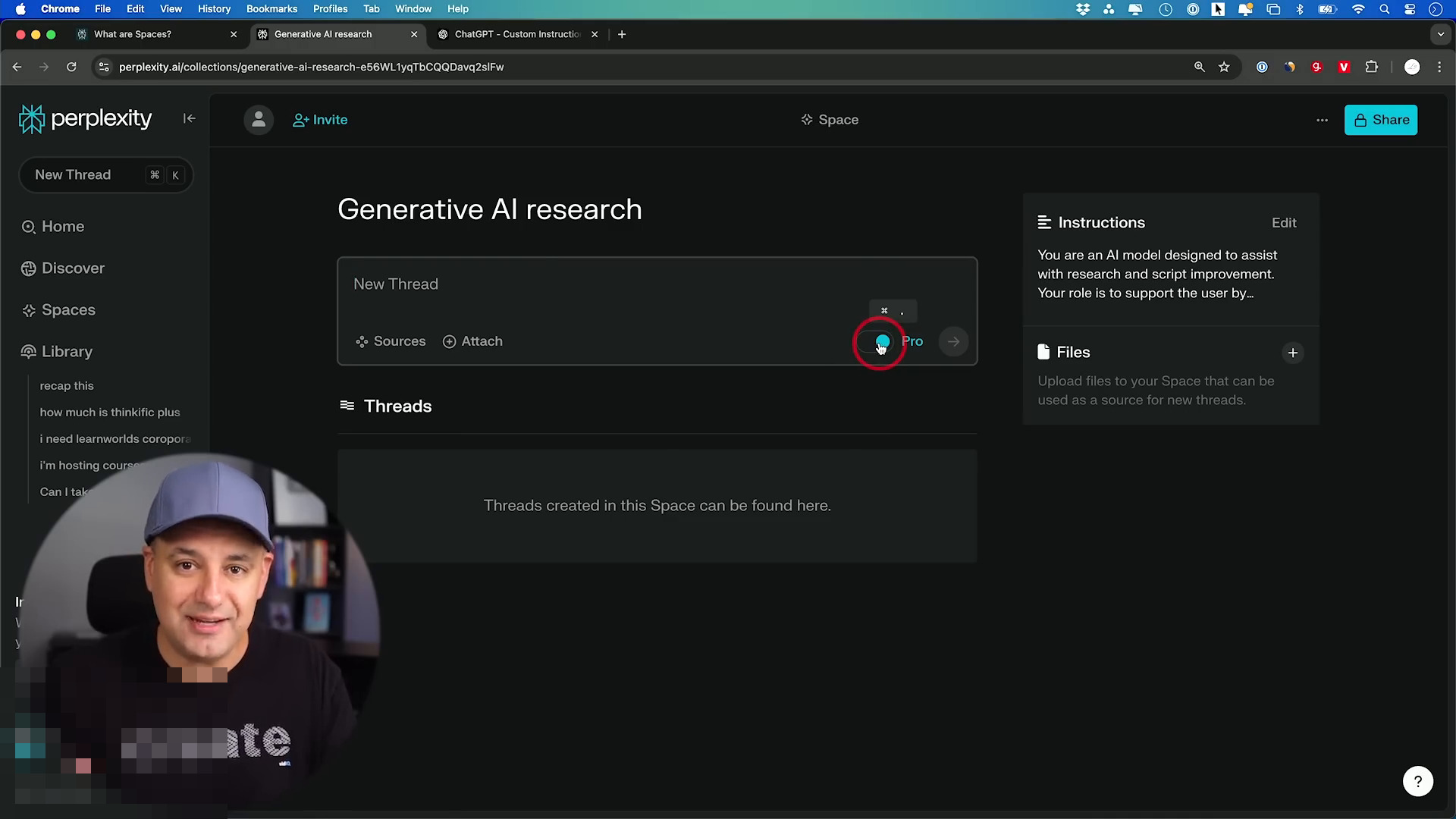Open the Wi-Fi status menu

(1358, 9)
